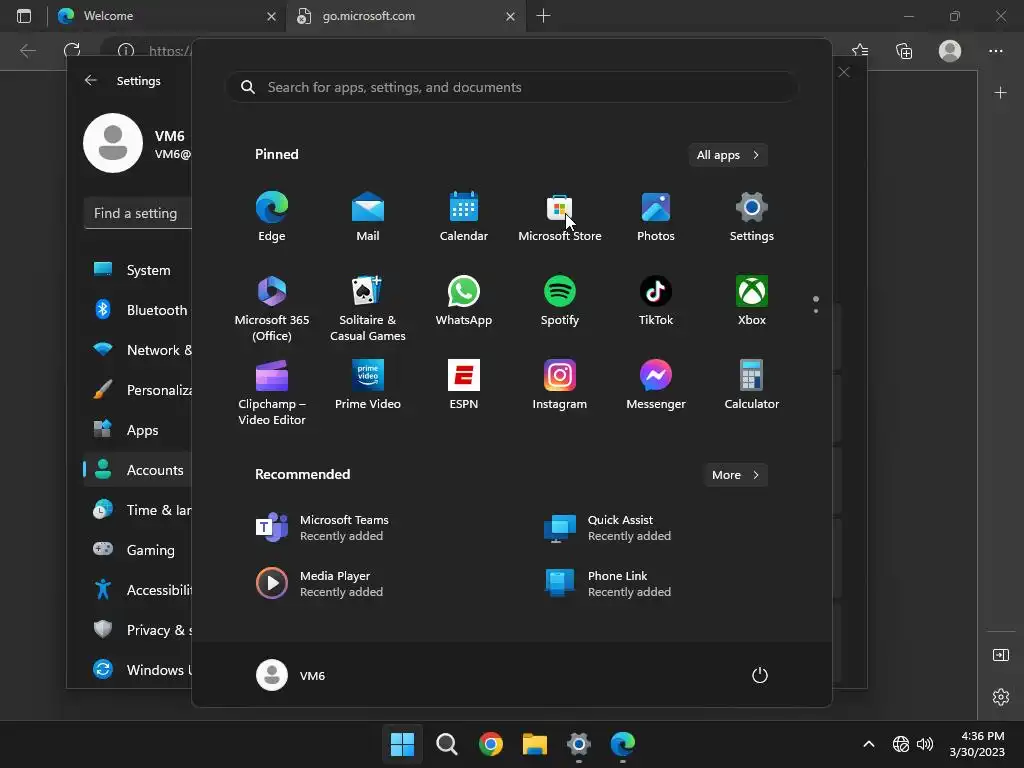The width and height of the screenshot is (1024, 768).
Task: Open Edge Settings and more menu
Action: click(x=995, y=50)
